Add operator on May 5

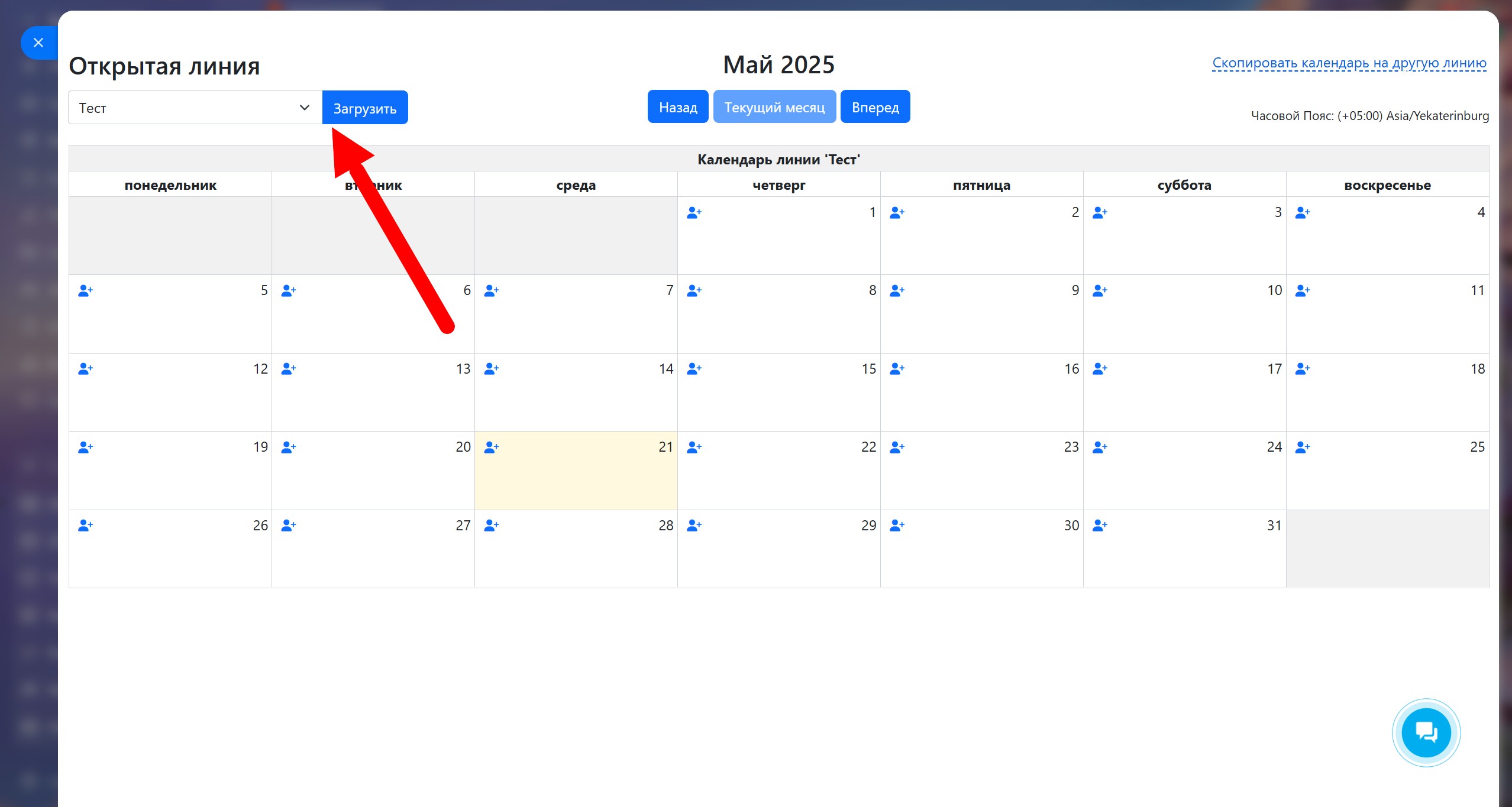click(x=85, y=291)
